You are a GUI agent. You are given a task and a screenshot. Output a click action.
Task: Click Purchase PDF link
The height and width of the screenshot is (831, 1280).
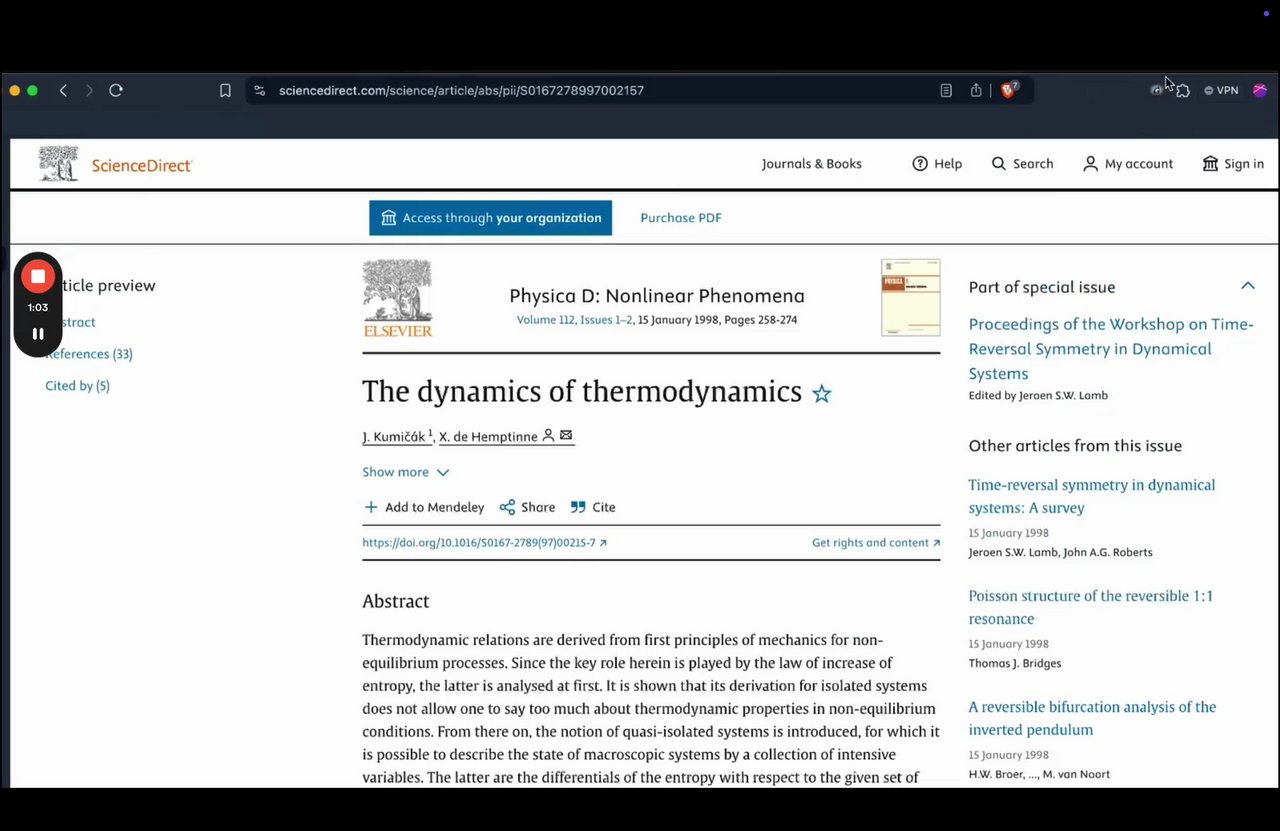681,218
